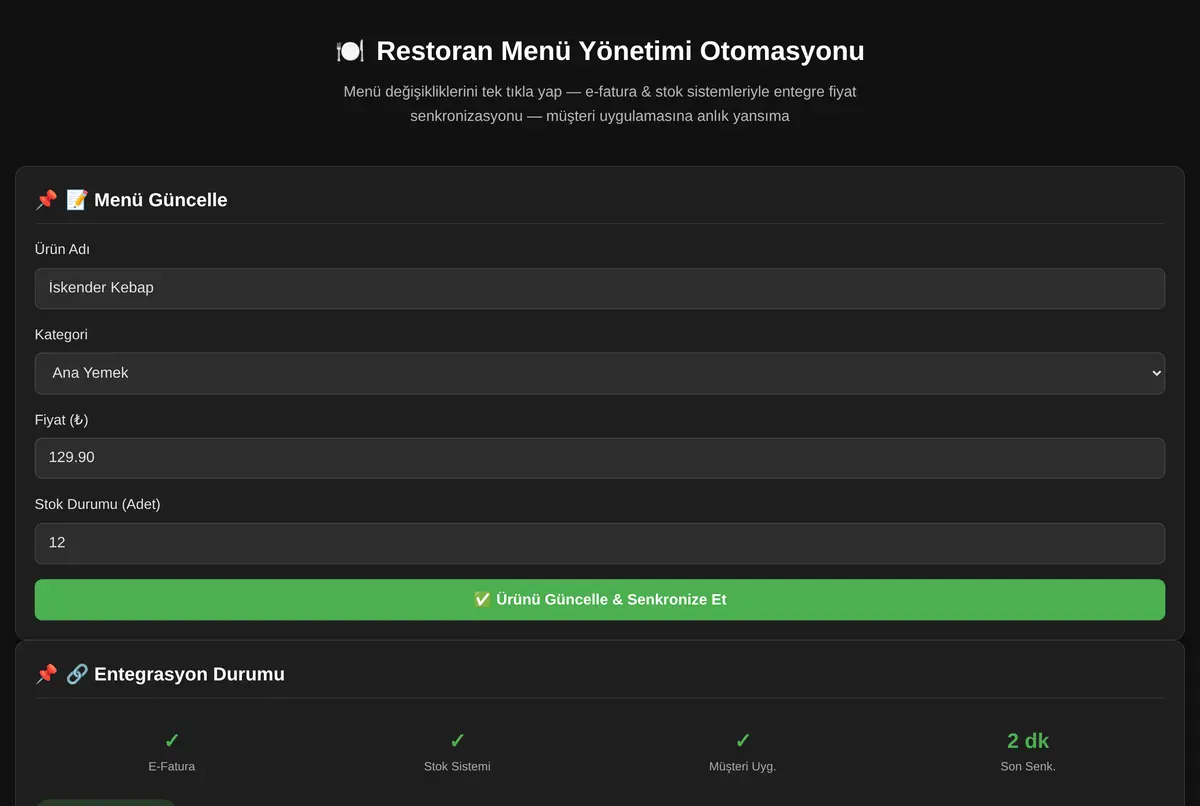Click the 2 dk sync time value
The height and width of the screenshot is (806, 1200).
coord(1028,741)
